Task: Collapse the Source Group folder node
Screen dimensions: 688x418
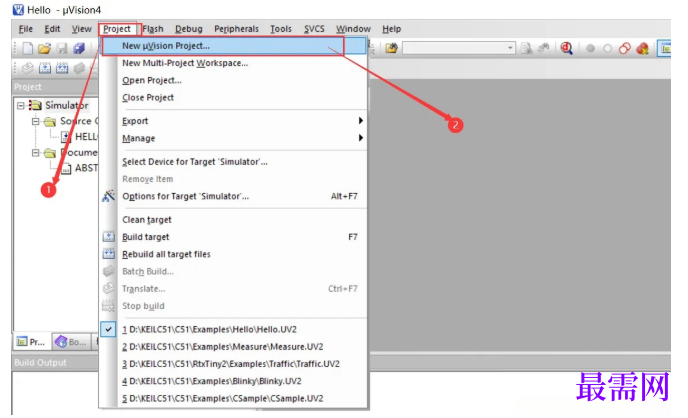Action: coord(36,121)
